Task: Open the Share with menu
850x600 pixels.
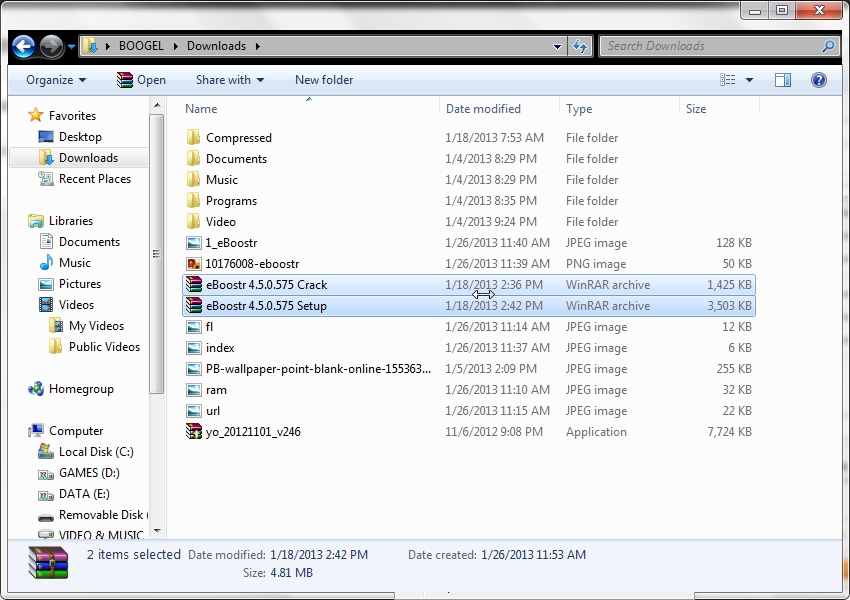Action: 230,80
